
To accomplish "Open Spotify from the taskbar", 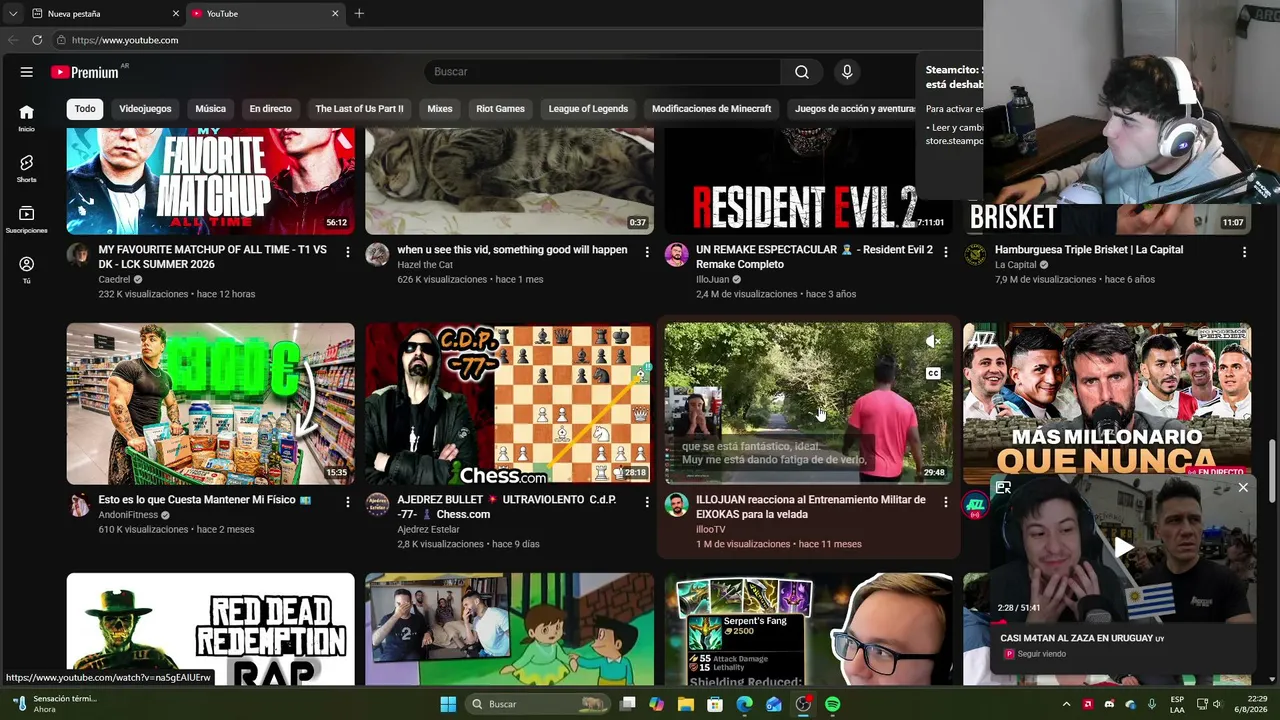I will point(832,704).
